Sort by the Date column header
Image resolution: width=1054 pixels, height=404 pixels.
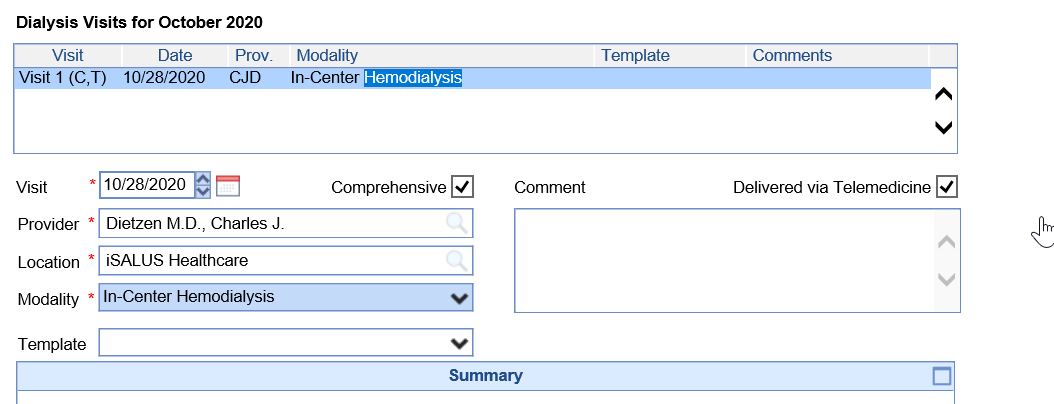coord(174,56)
